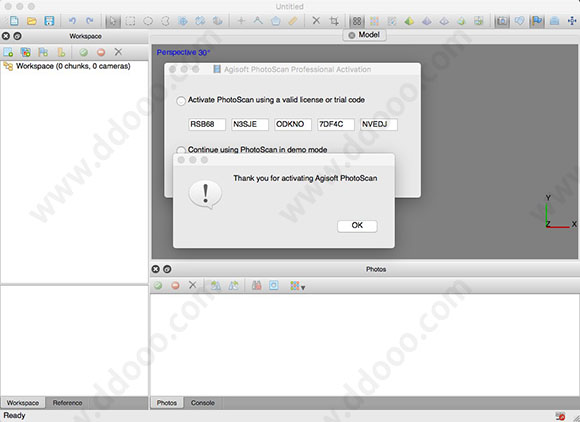Select the Rotate Object tool
This screenshot has height=422, width=580.
[218, 21]
